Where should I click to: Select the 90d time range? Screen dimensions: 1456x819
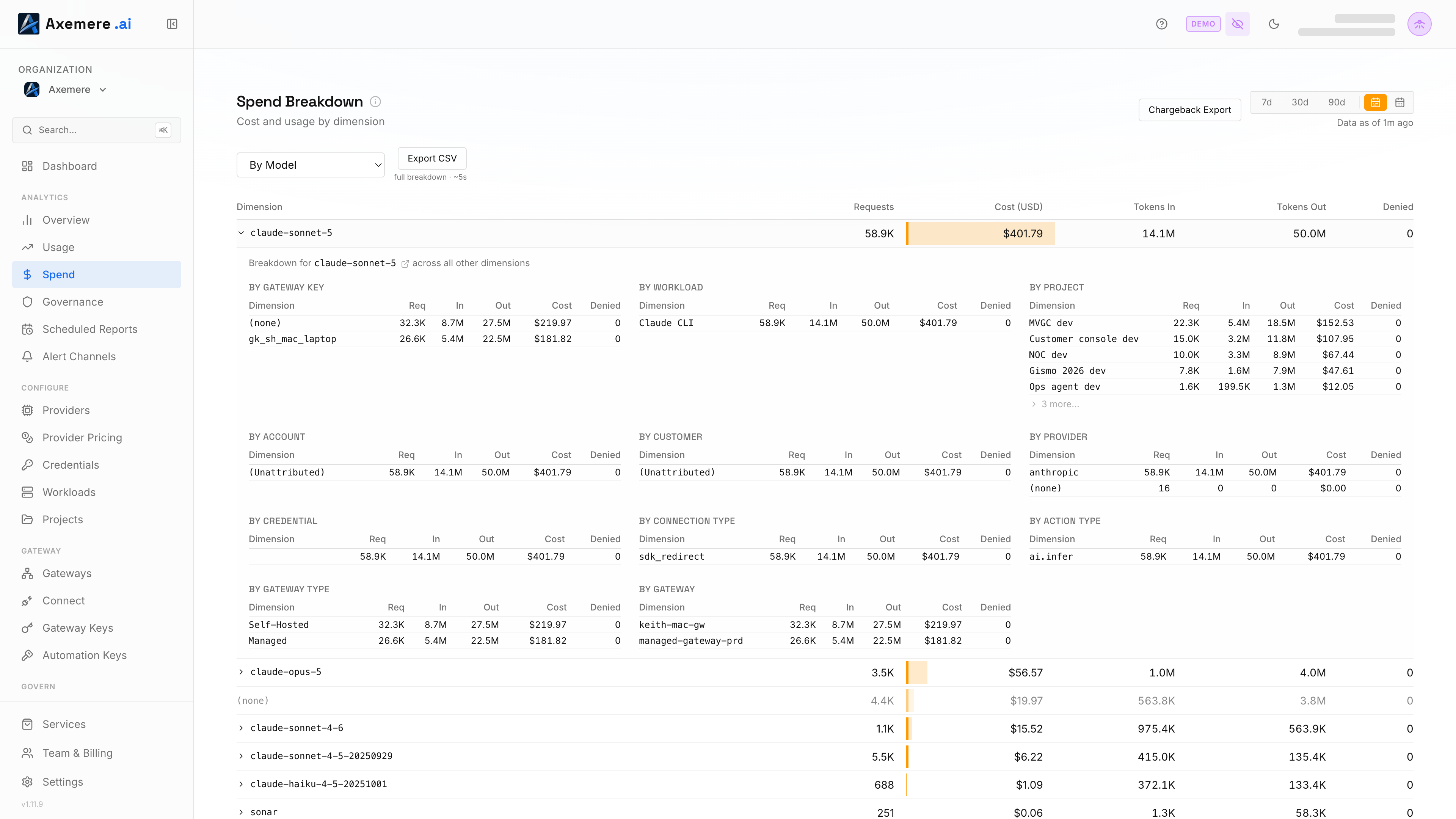coord(1336,102)
